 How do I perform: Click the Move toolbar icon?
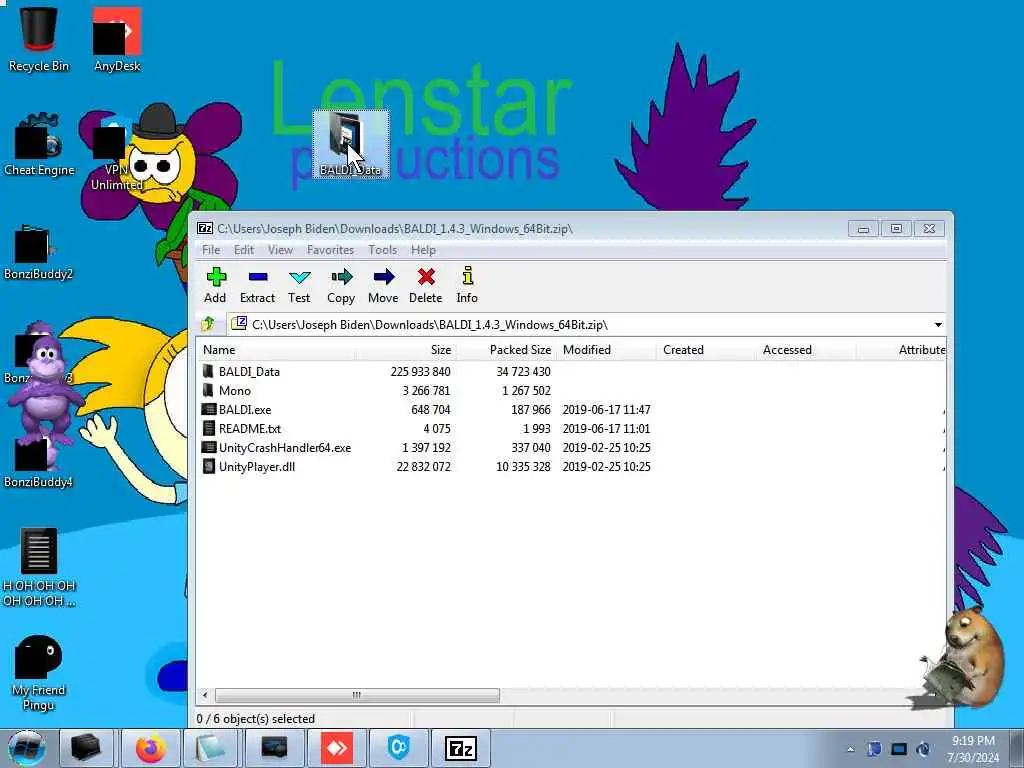383,285
